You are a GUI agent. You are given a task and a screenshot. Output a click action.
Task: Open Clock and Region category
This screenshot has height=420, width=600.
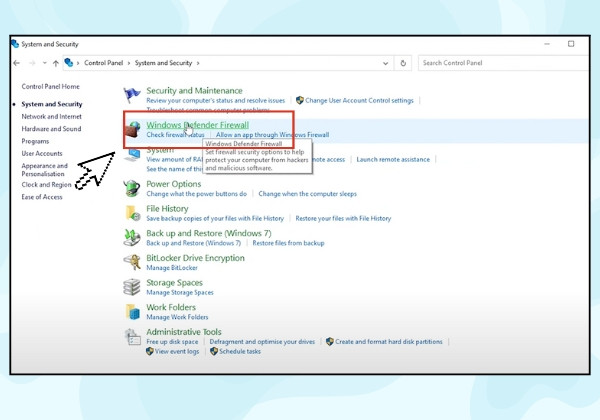tap(46, 185)
